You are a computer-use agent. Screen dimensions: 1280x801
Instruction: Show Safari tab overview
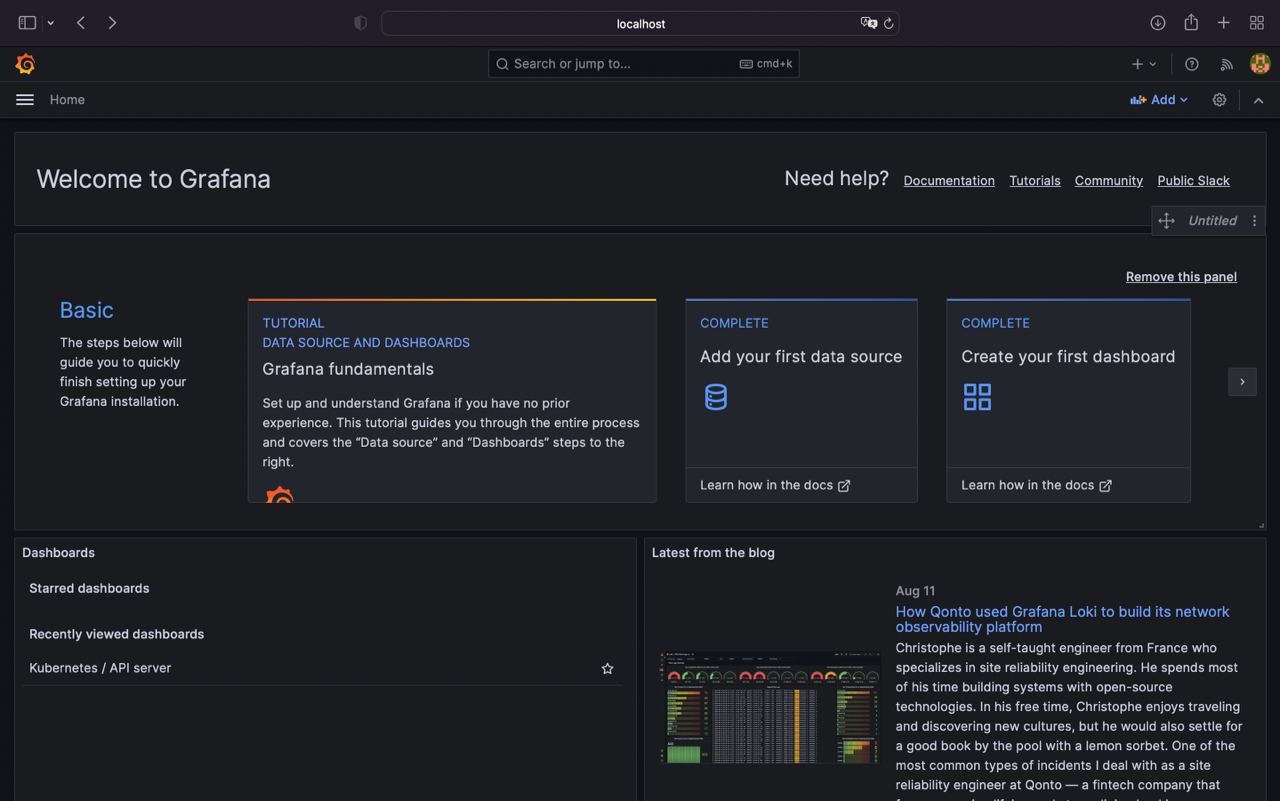click(1257, 23)
